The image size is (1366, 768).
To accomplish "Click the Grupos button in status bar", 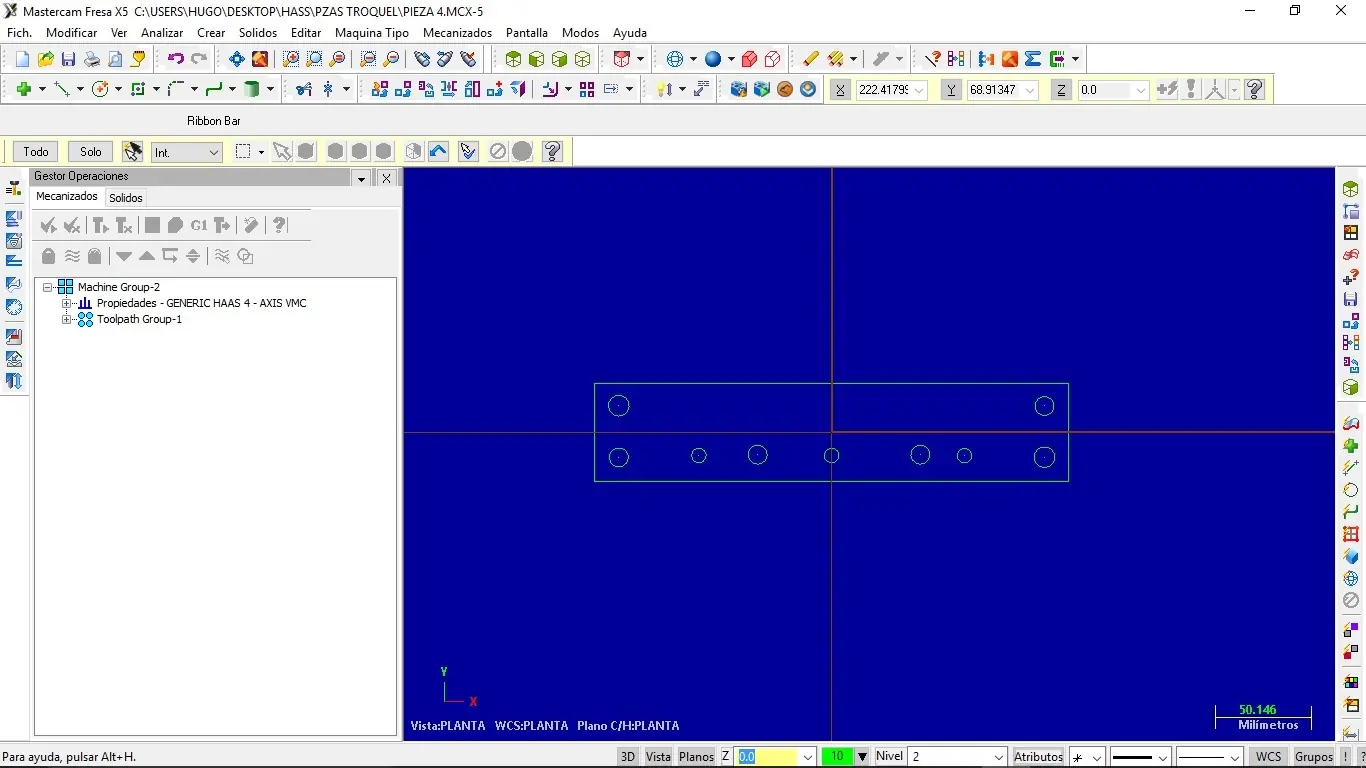I will (x=1314, y=756).
